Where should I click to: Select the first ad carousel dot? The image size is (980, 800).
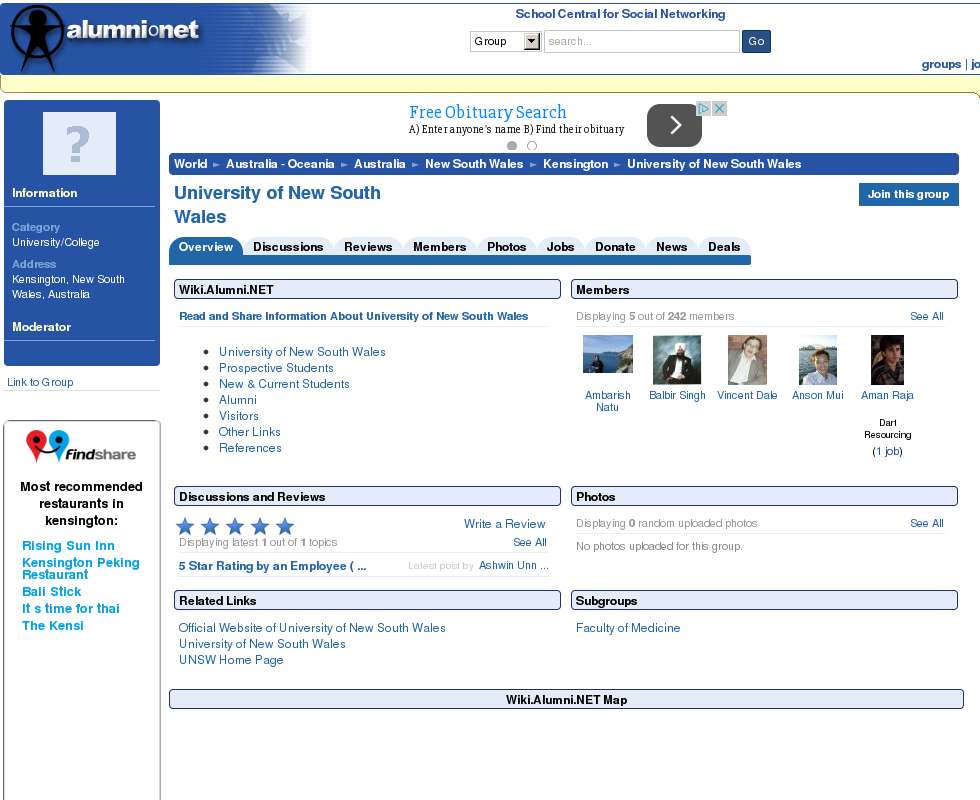[x=512, y=146]
